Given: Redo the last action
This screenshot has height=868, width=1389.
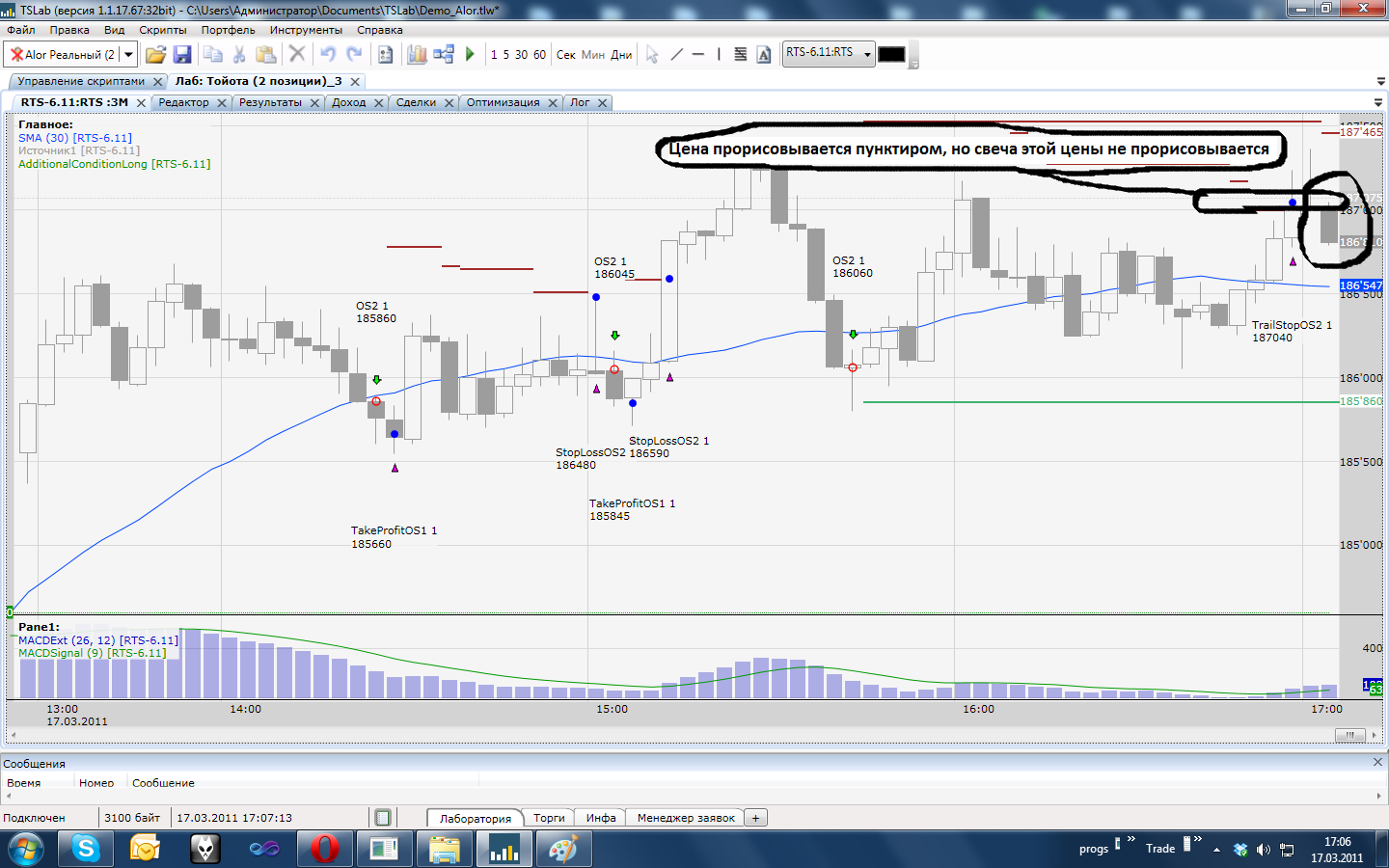Looking at the screenshot, I should [x=354, y=55].
